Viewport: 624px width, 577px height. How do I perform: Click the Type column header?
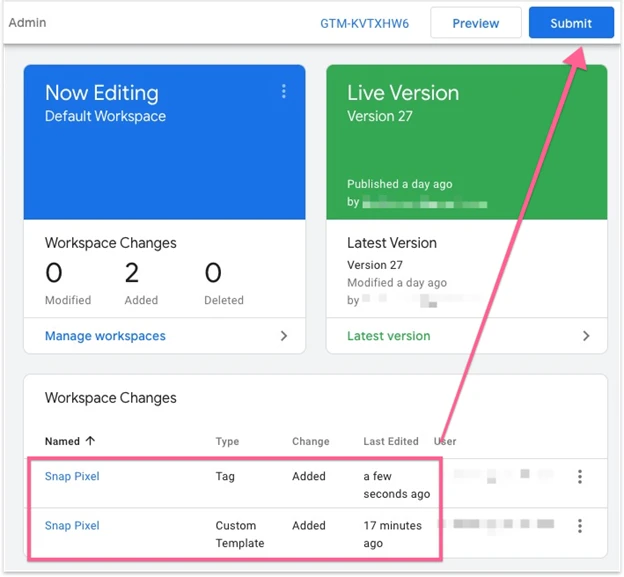229,441
